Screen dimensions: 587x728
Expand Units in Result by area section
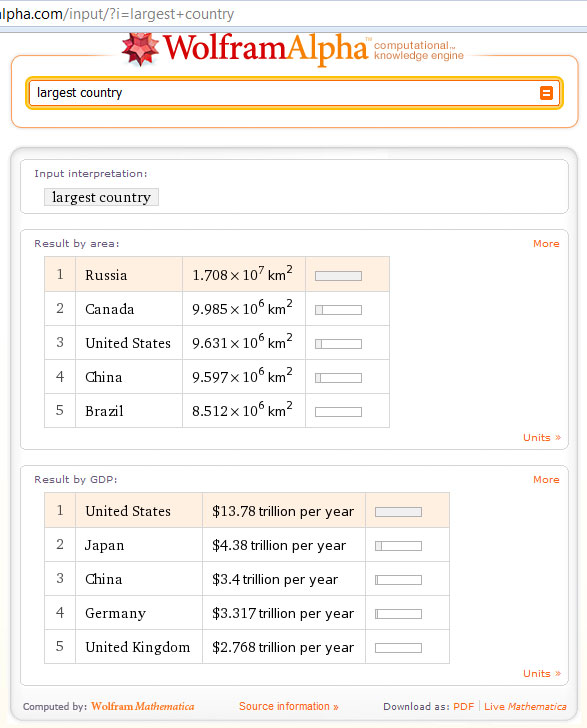(x=542, y=437)
